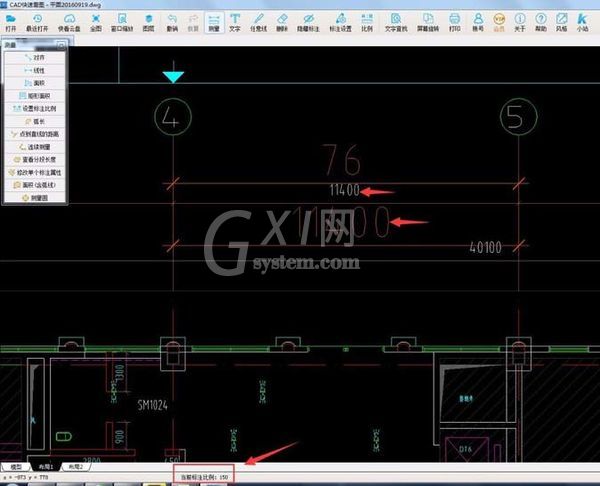Choose 对齐 aligned measure in panel
The height and width of the screenshot is (486, 600).
[x=35, y=57]
